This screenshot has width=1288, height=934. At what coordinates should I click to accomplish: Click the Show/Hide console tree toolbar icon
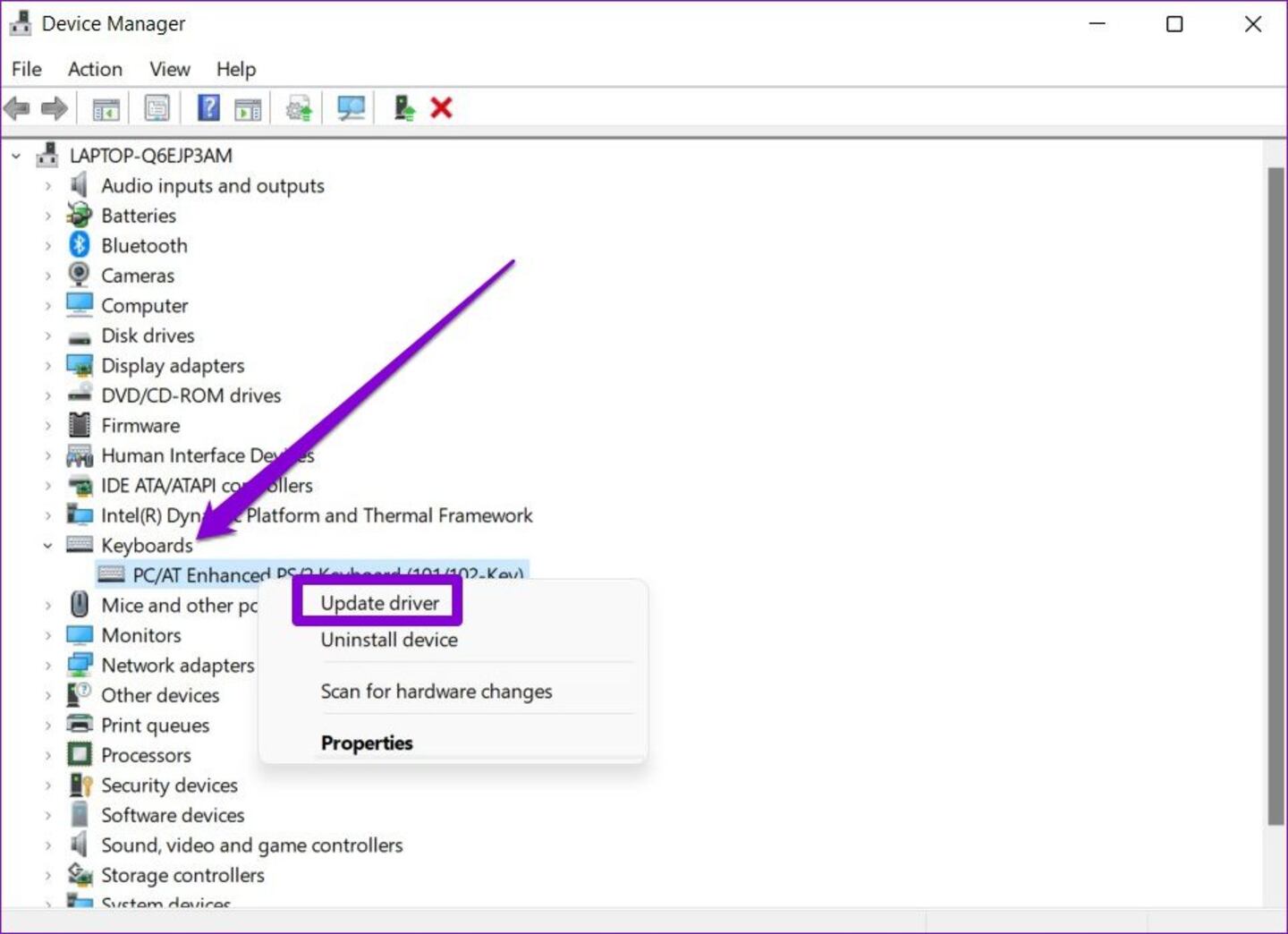coord(105,107)
